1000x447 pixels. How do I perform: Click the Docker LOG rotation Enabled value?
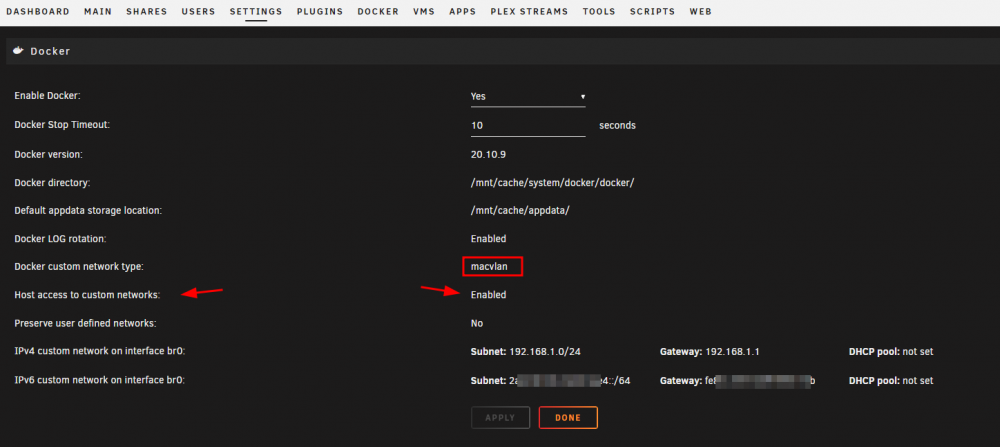coord(489,238)
